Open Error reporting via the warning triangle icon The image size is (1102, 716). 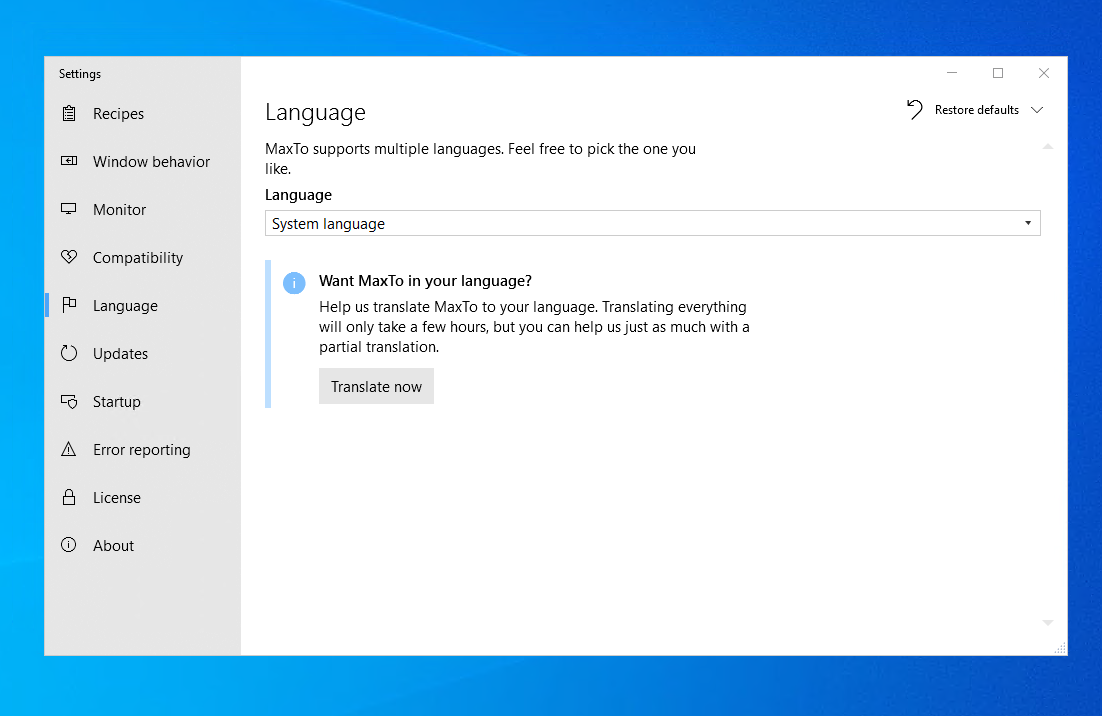(68, 449)
